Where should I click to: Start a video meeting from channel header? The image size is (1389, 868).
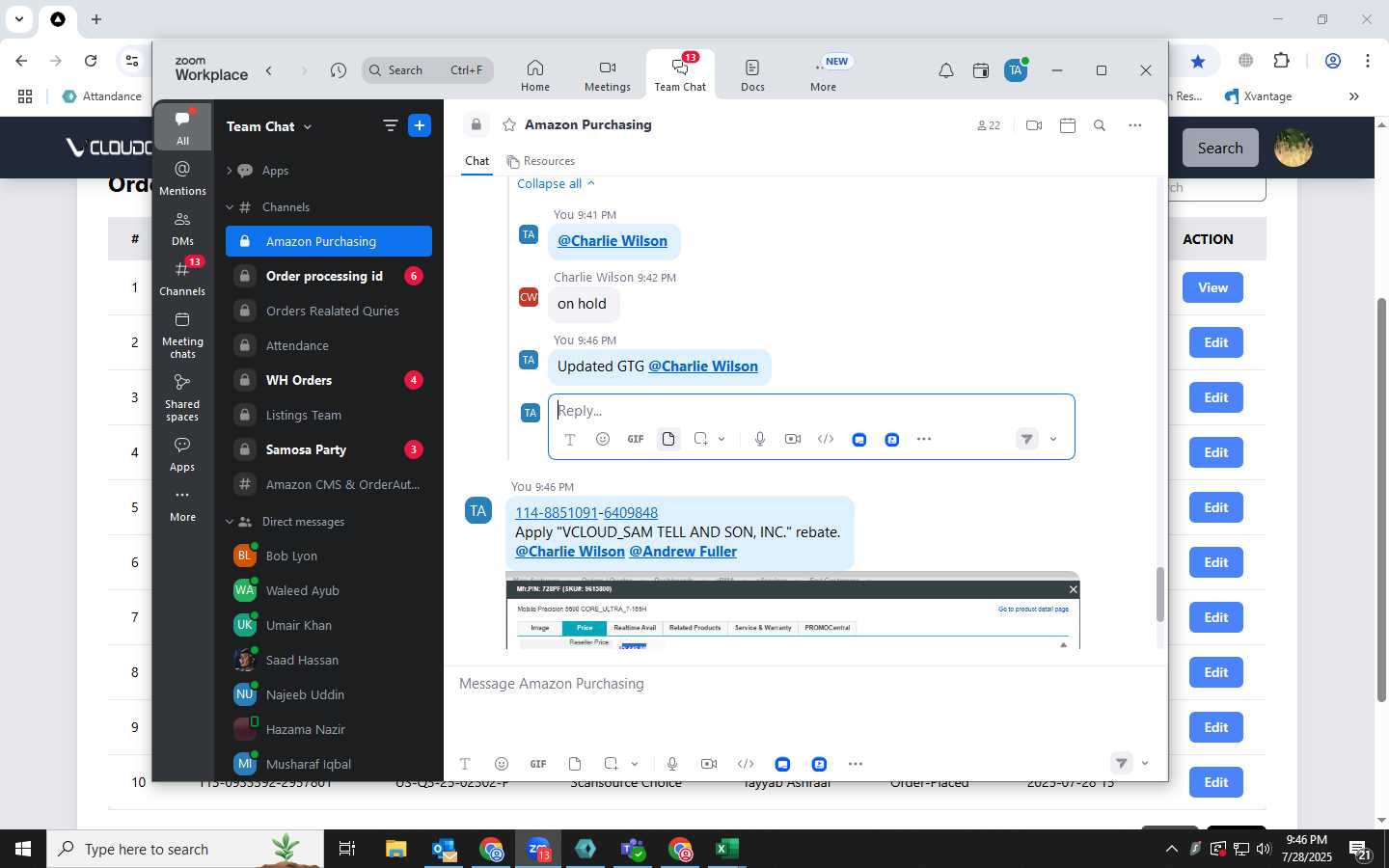tap(1034, 125)
